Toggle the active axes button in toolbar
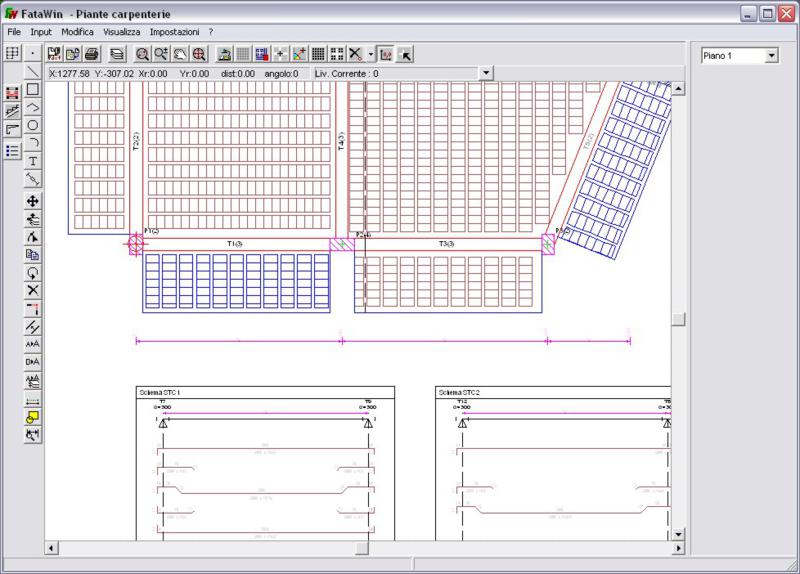Viewport: 800px width, 574px height. click(x=386, y=54)
